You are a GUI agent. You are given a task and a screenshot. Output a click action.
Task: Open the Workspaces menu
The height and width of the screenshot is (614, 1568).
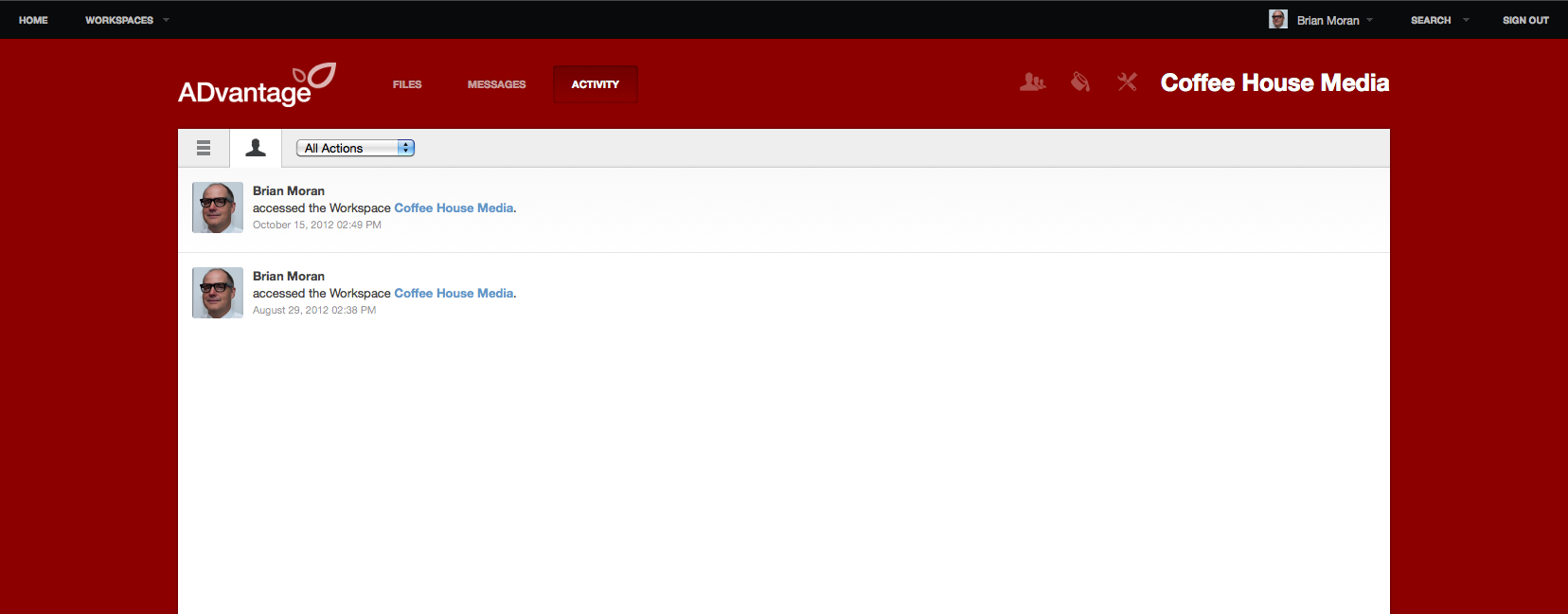pyautogui.click(x=119, y=20)
